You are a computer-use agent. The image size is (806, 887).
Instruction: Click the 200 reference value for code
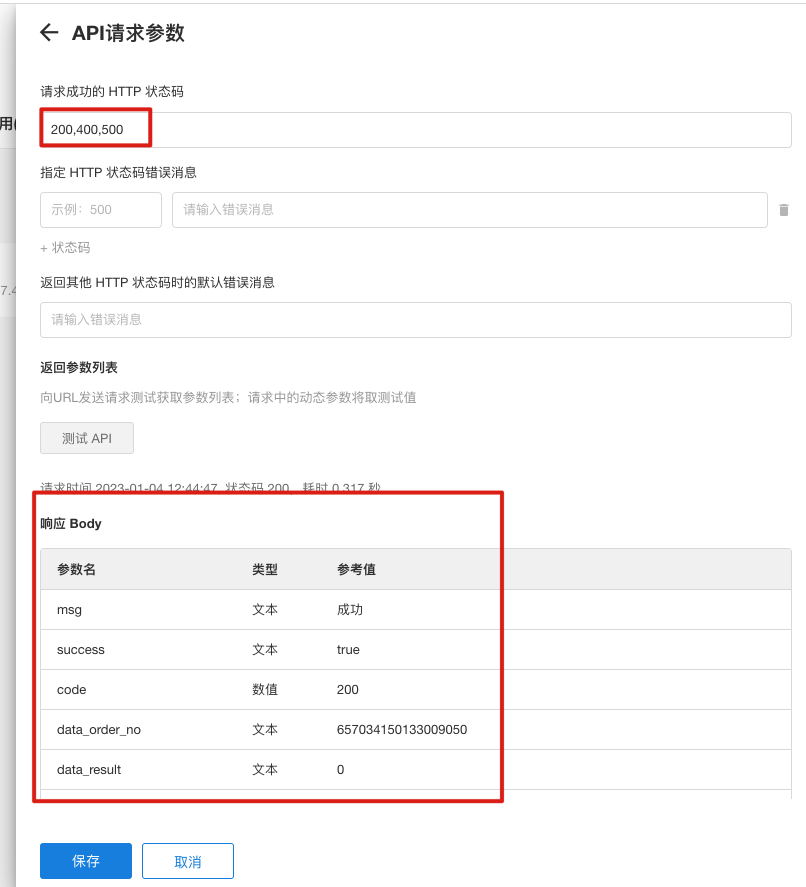click(x=348, y=690)
